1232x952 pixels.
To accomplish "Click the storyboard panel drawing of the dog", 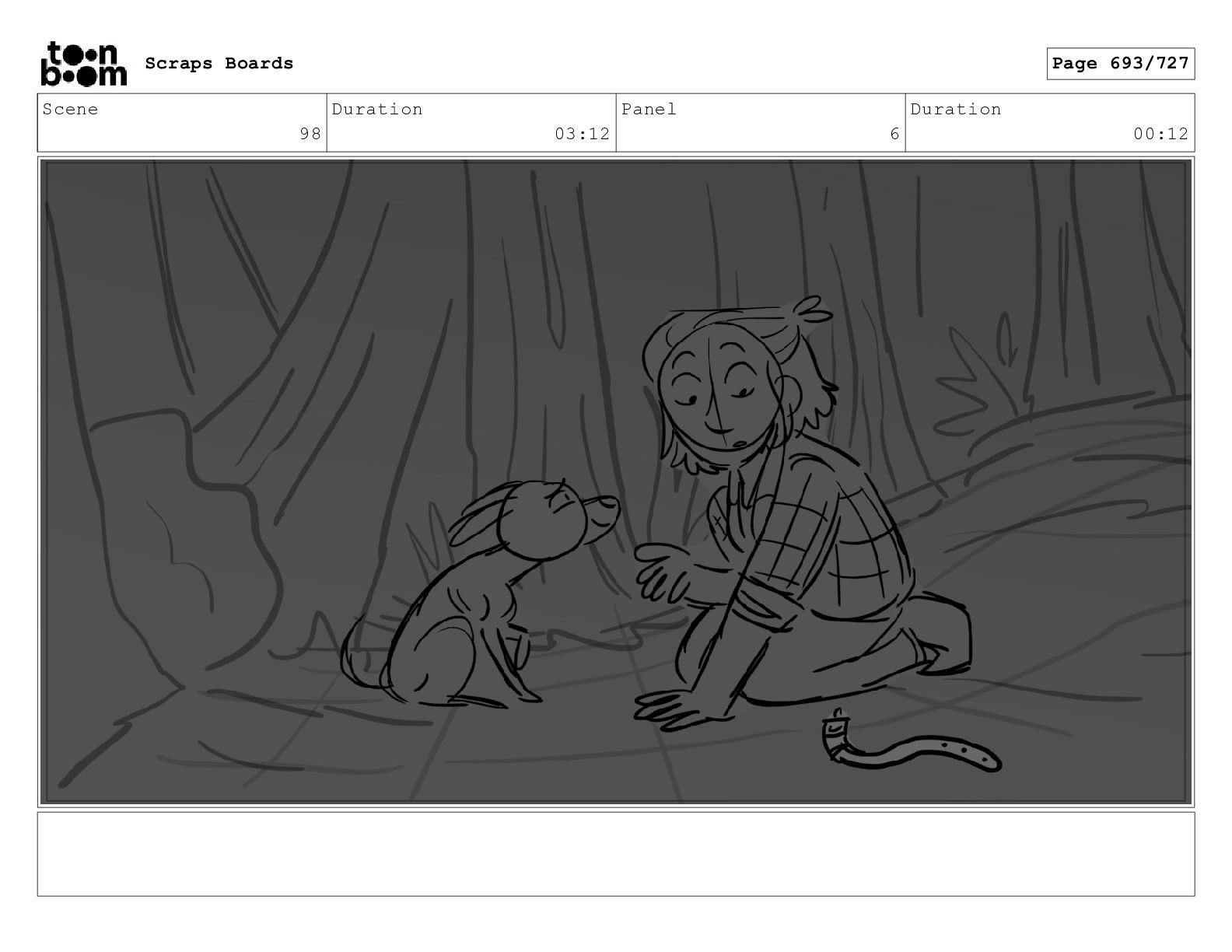I will pyautogui.click(x=481, y=593).
